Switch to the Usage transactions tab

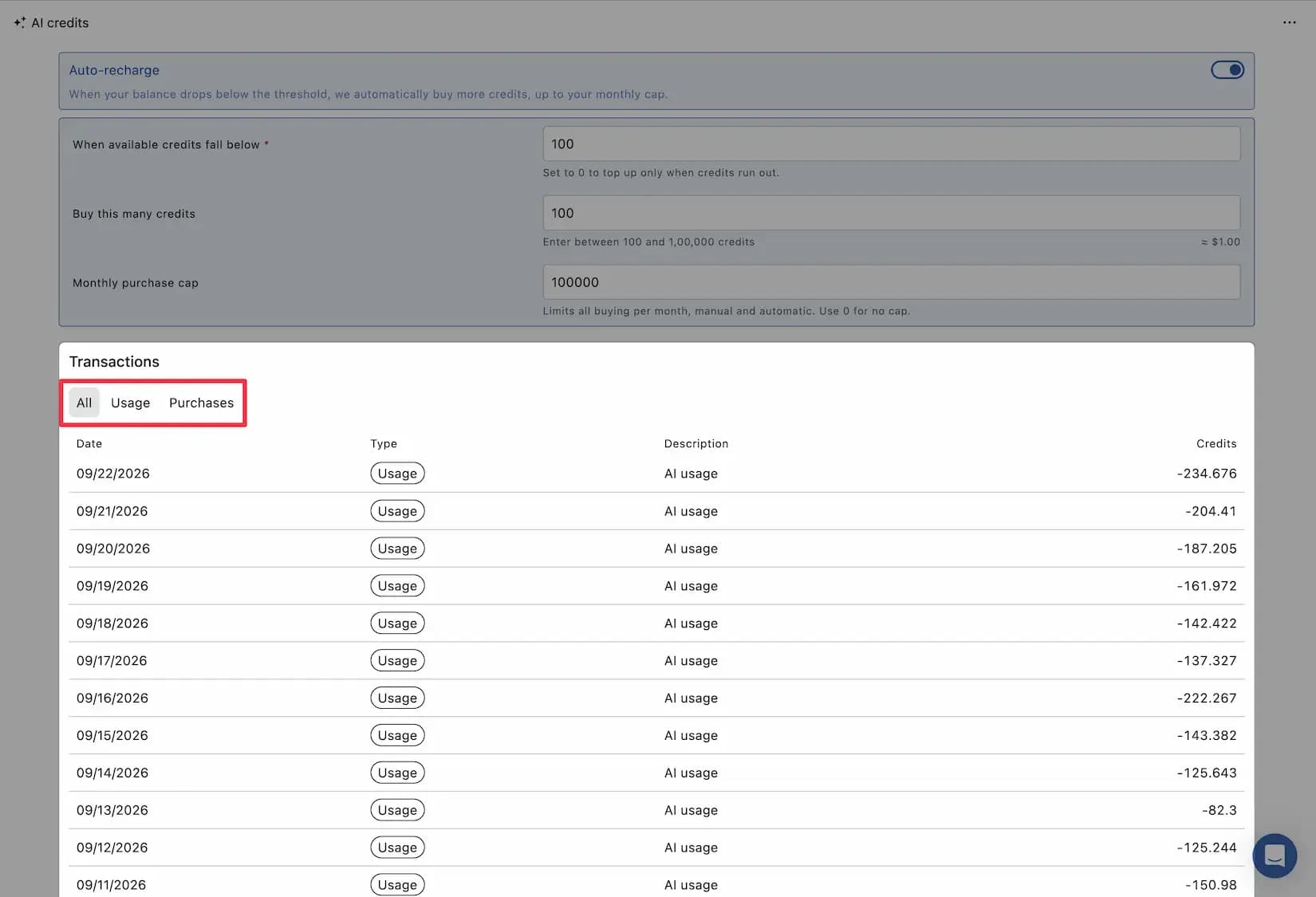tap(130, 403)
